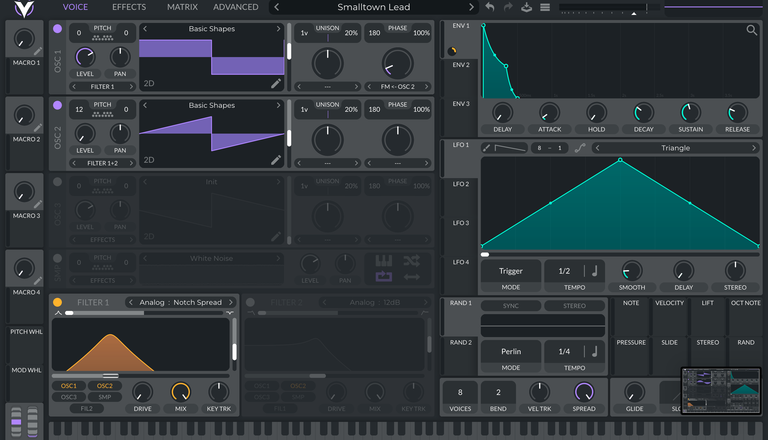Open the OSC 2 FILTER 1+2 destination selector
This screenshot has width=768, height=440.
tap(102, 163)
